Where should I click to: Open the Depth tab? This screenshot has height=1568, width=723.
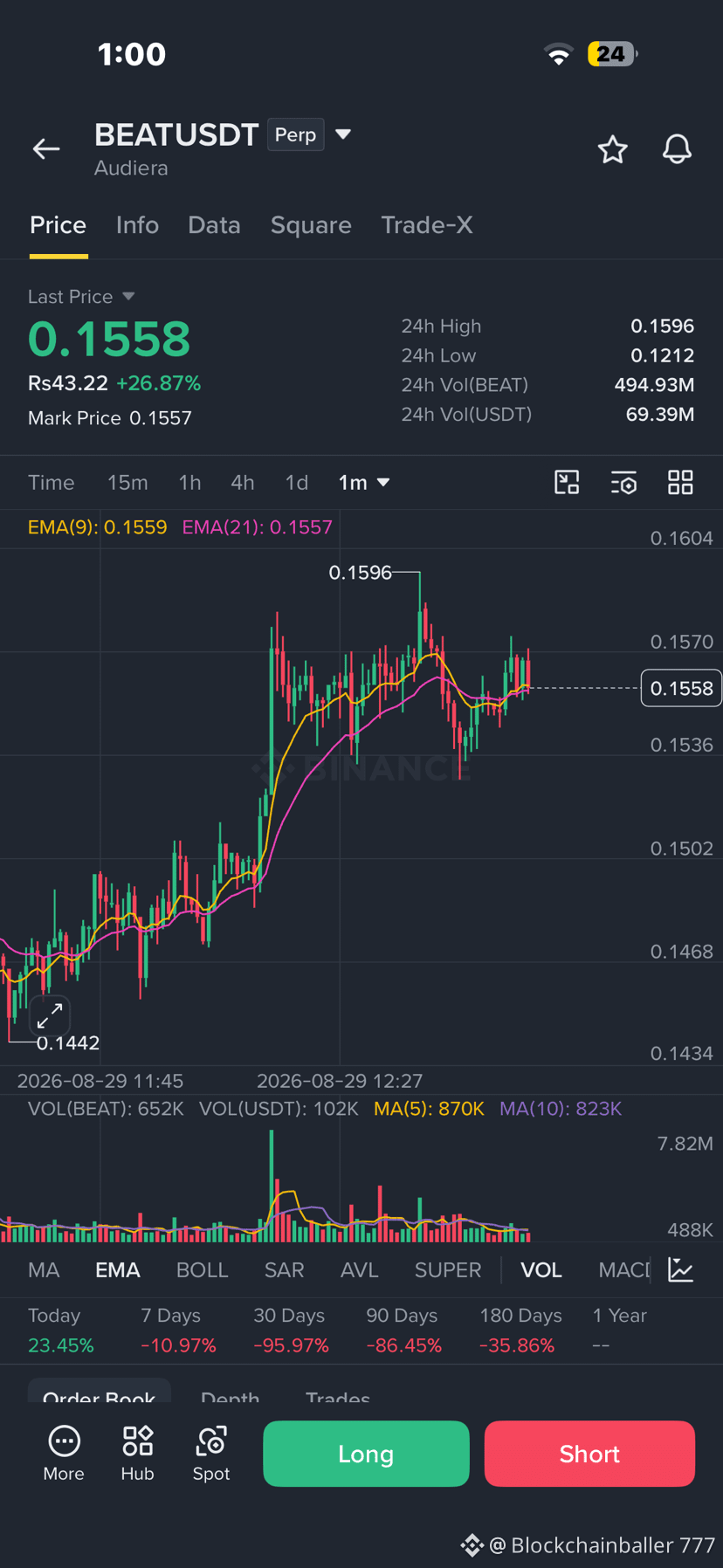tap(230, 1396)
